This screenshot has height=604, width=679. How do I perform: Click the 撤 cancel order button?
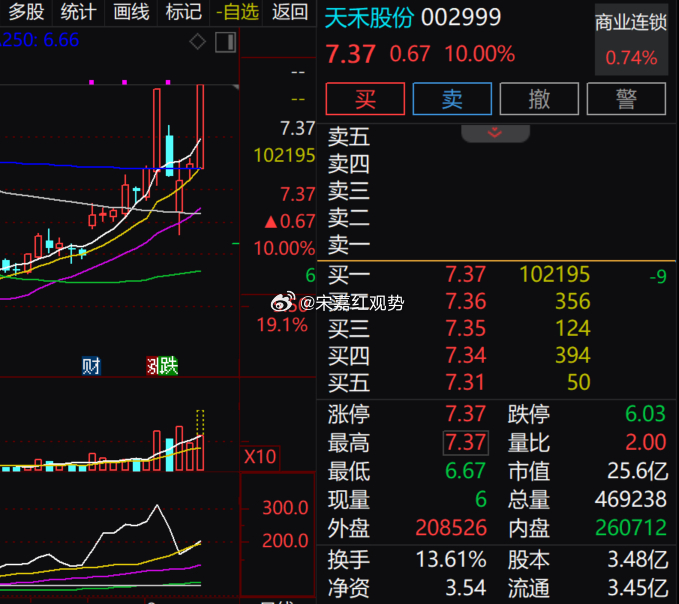[x=539, y=99]
